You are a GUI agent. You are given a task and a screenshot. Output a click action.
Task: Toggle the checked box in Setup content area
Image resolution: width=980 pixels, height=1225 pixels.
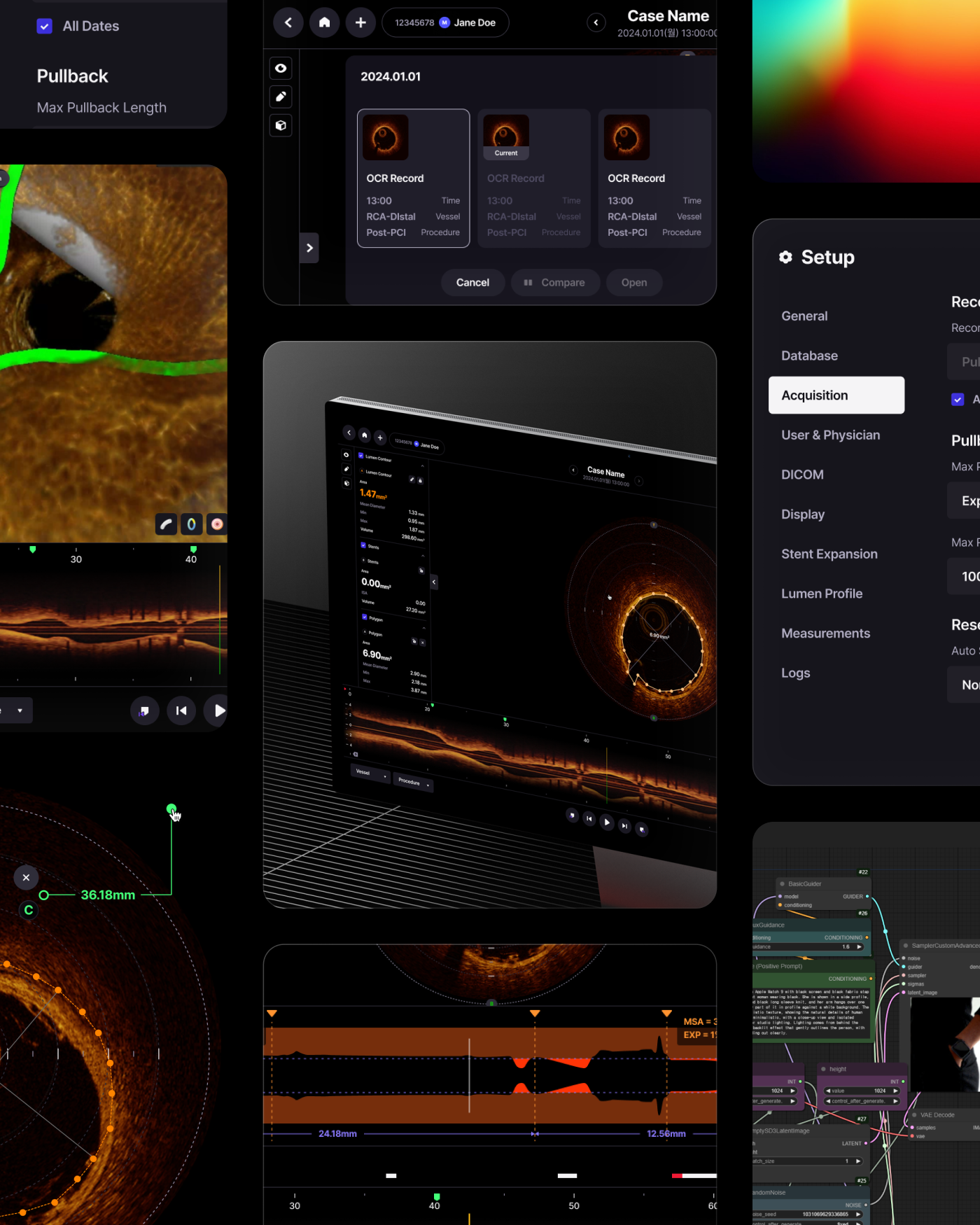pyautogui.click(x=958, y=399)
